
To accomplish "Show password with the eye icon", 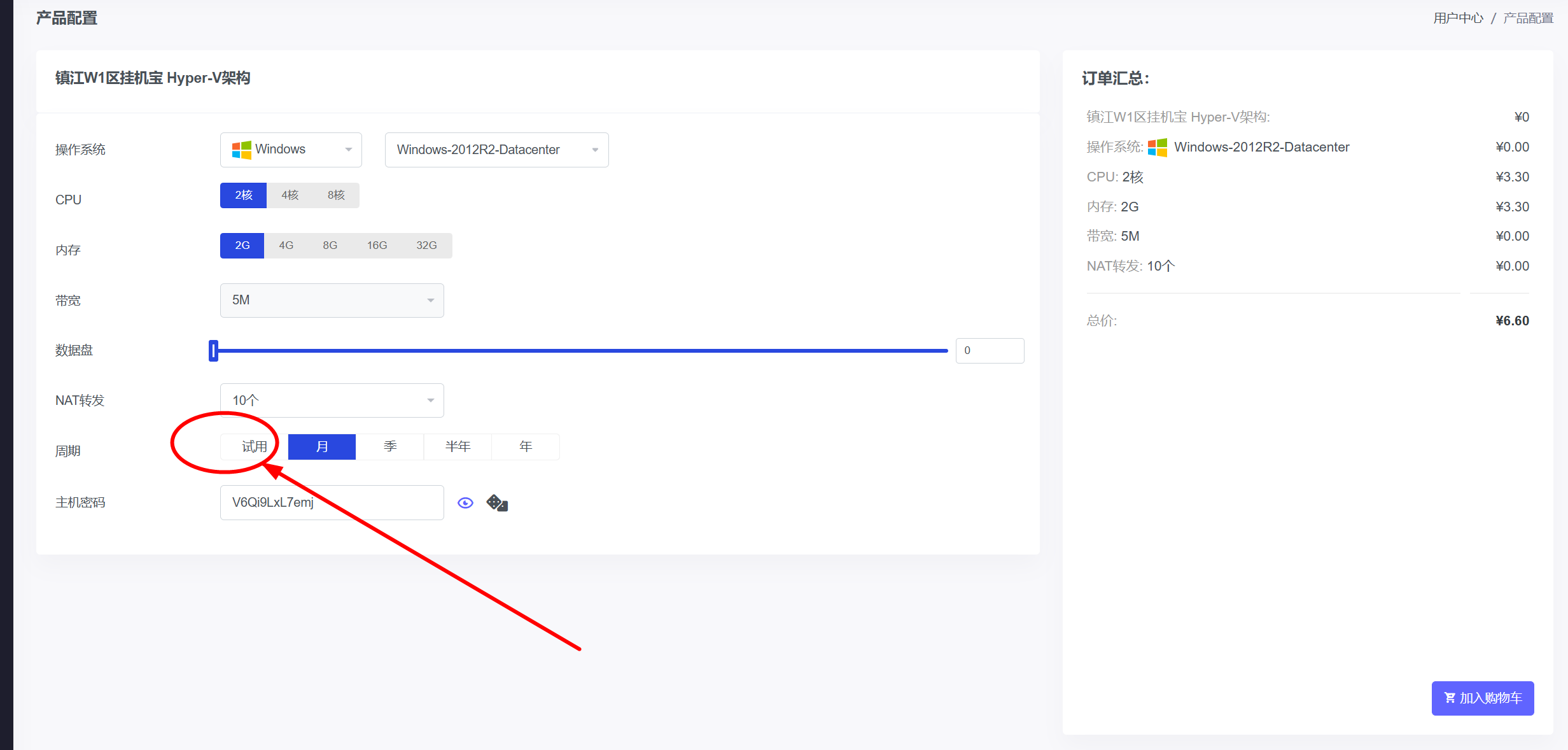I will coord(465,503).
